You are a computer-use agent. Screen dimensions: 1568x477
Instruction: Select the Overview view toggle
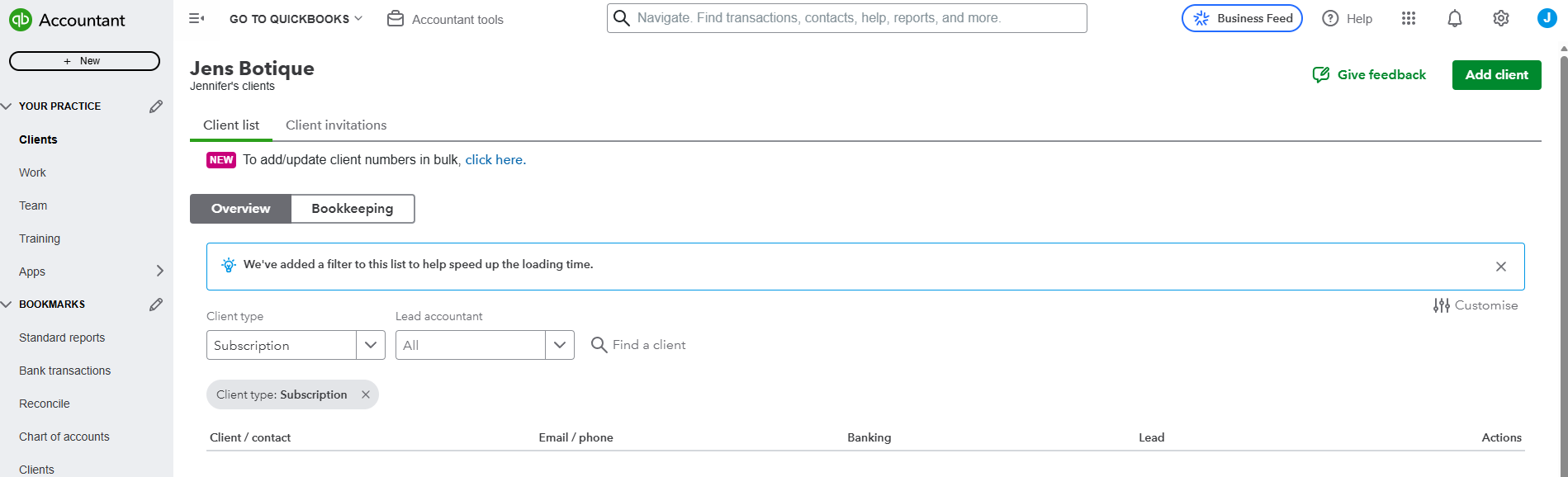(240, 209)
